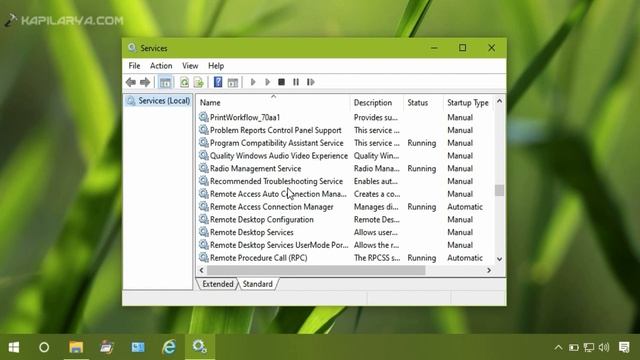Open the View menu
Image resolution: width=640 pixels, height=360 pixels.
[x=190, y=66]
